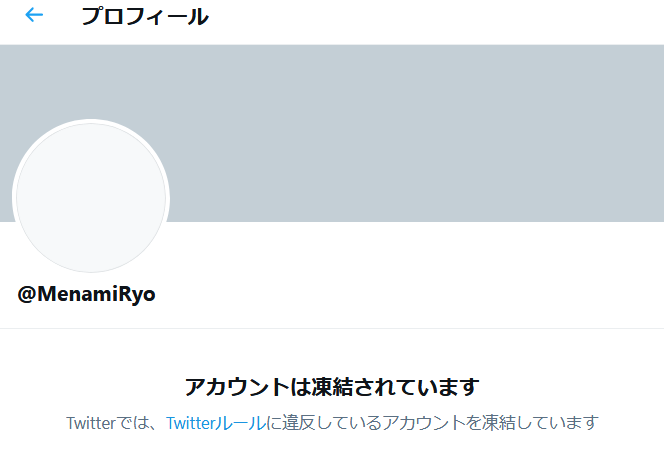Open the blank profile avatar picture
Screen dimensions: 664x453
tap(90, 196)
